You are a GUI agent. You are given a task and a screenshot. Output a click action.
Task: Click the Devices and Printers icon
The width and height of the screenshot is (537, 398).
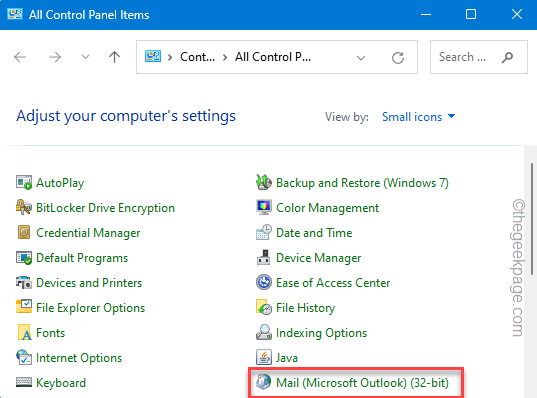coord(24,283)
